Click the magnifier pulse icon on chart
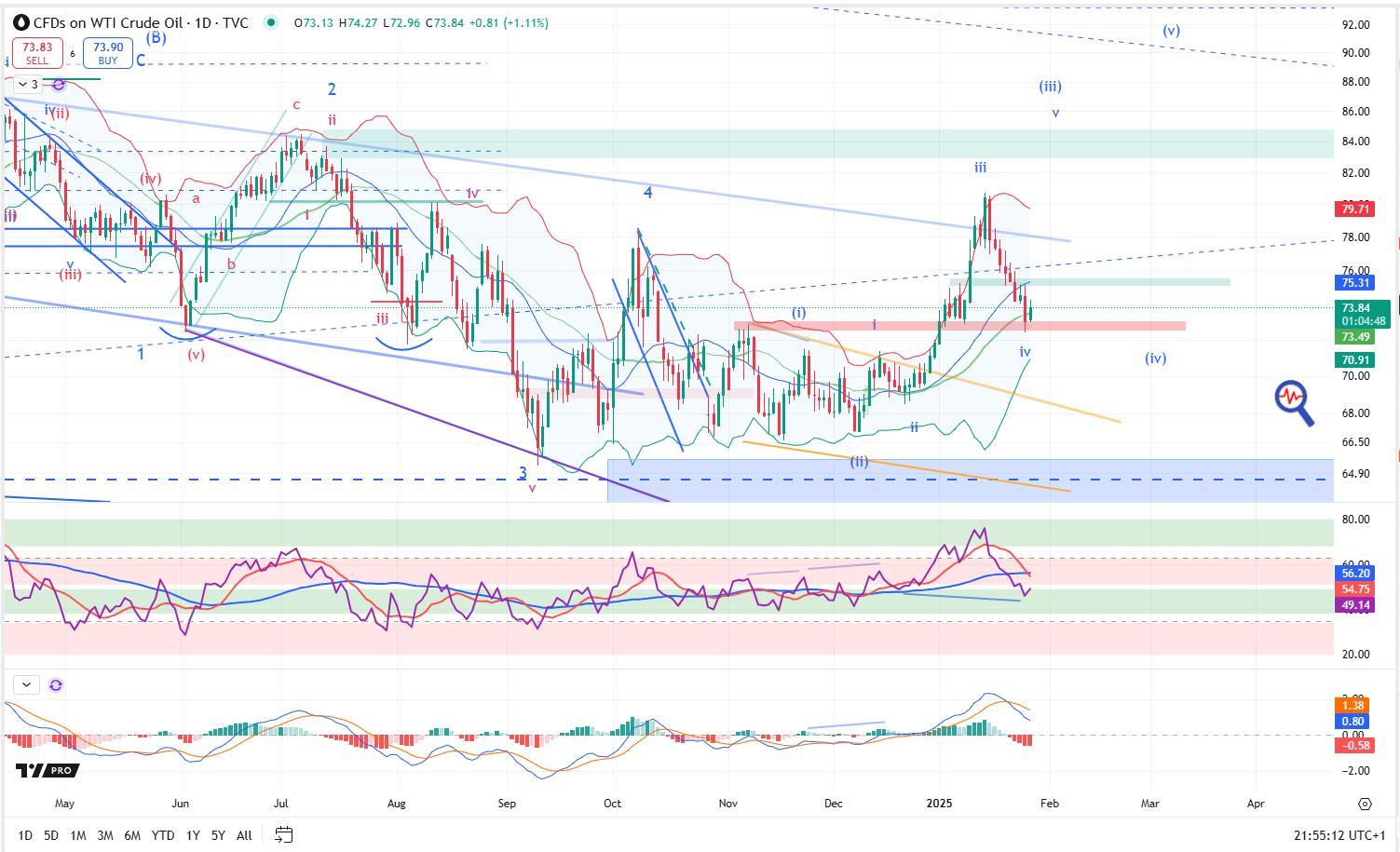The image size is (1400, 852). (x=1294, y=402)
